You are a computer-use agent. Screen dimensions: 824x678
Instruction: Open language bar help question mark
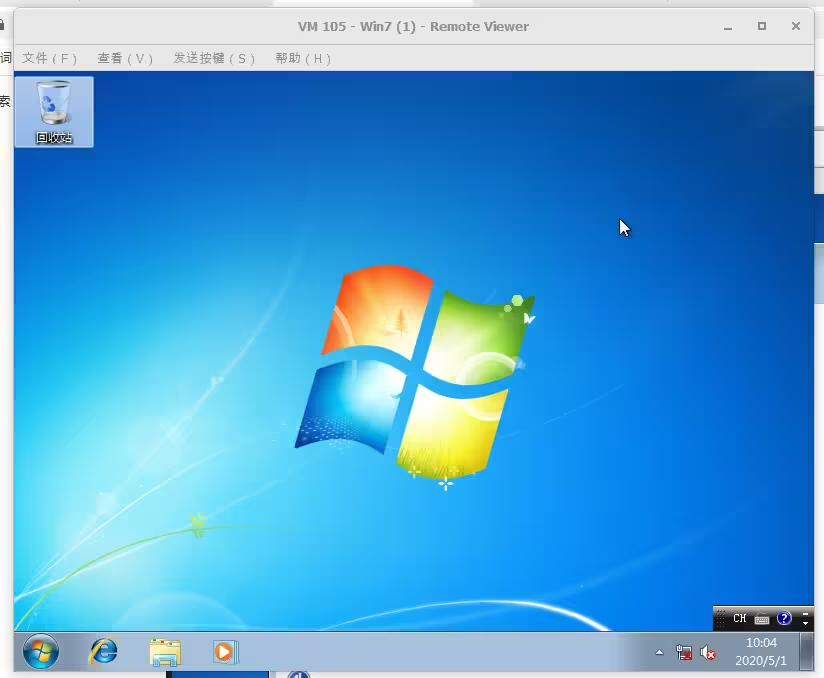point(784,618)
